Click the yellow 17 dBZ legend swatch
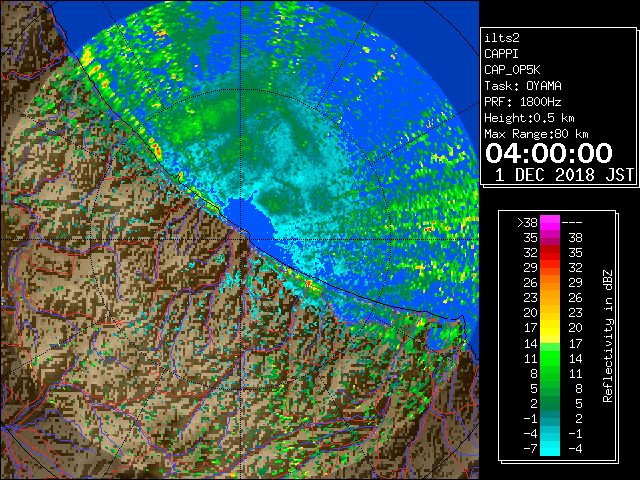640x480 pixels. pyautogui.click(x=550, y=328)
